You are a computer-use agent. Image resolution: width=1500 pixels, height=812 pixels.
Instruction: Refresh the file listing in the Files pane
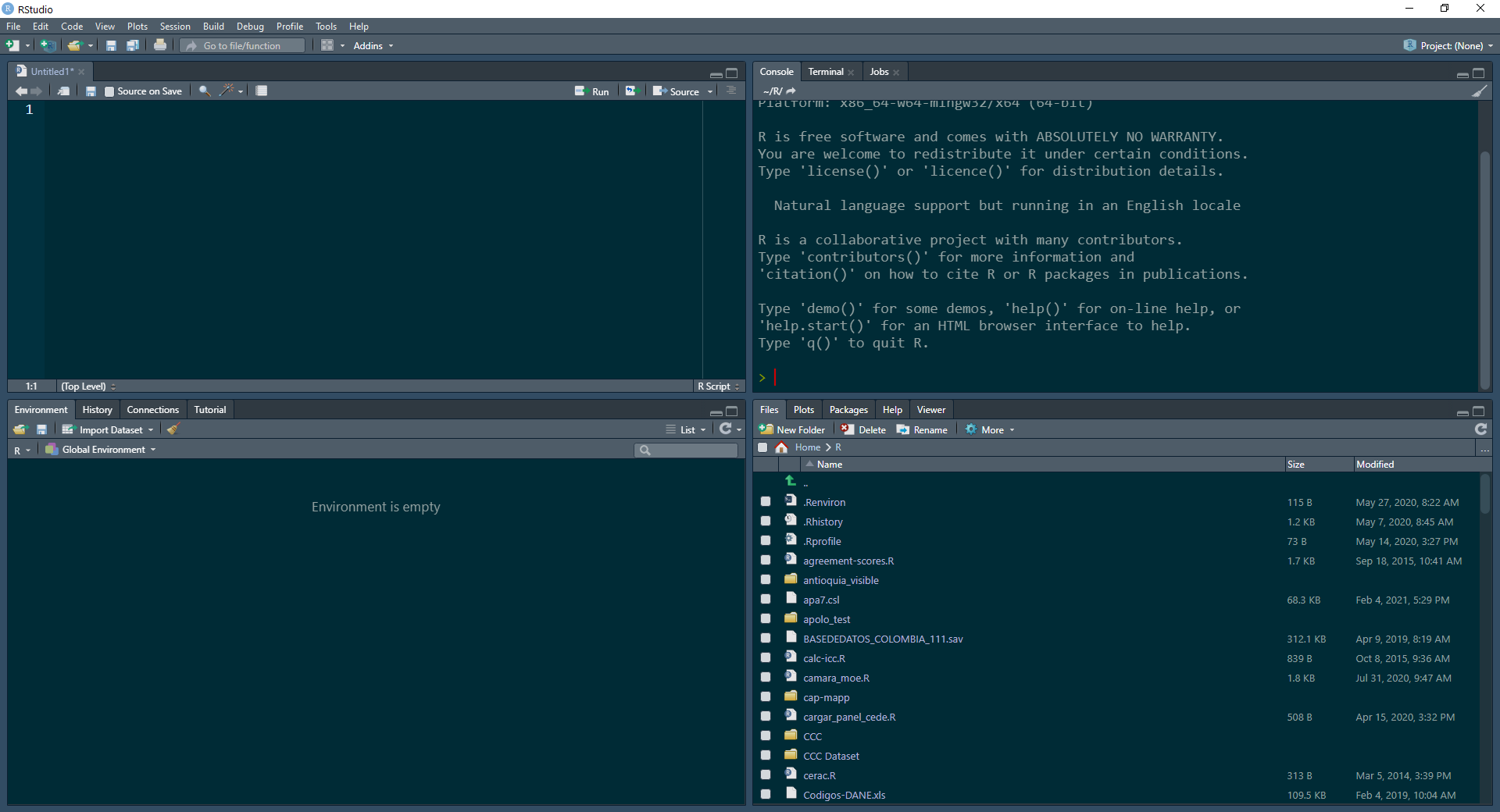(x=1480, y=429)
